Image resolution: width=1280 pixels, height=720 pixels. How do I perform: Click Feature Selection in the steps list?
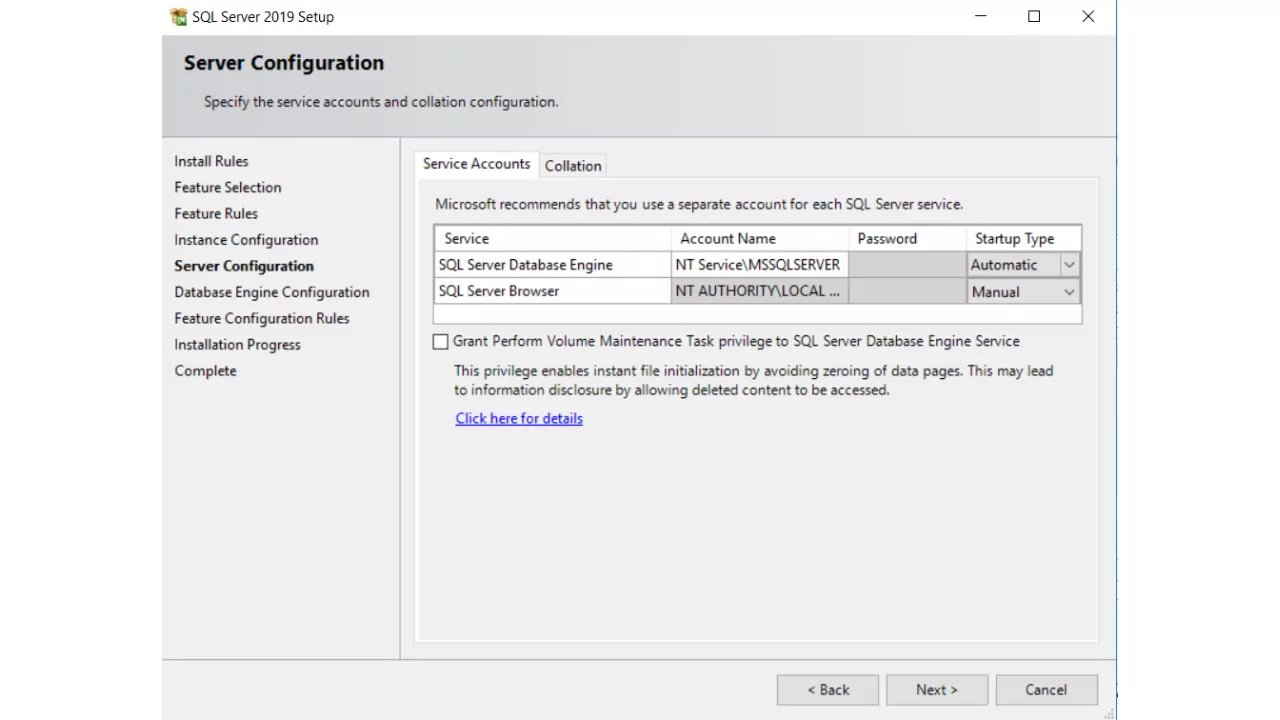pos(228,187)
